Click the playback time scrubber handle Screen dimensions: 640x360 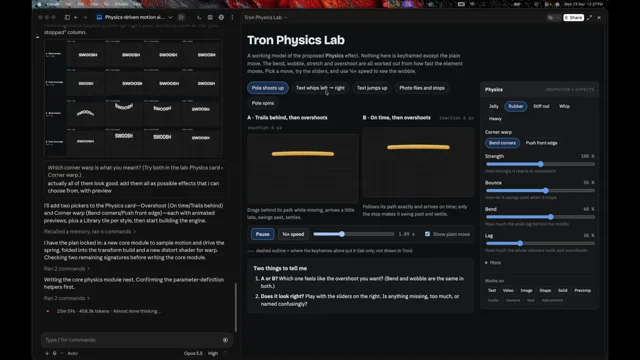pyautogui.click(x=342, y=234)
